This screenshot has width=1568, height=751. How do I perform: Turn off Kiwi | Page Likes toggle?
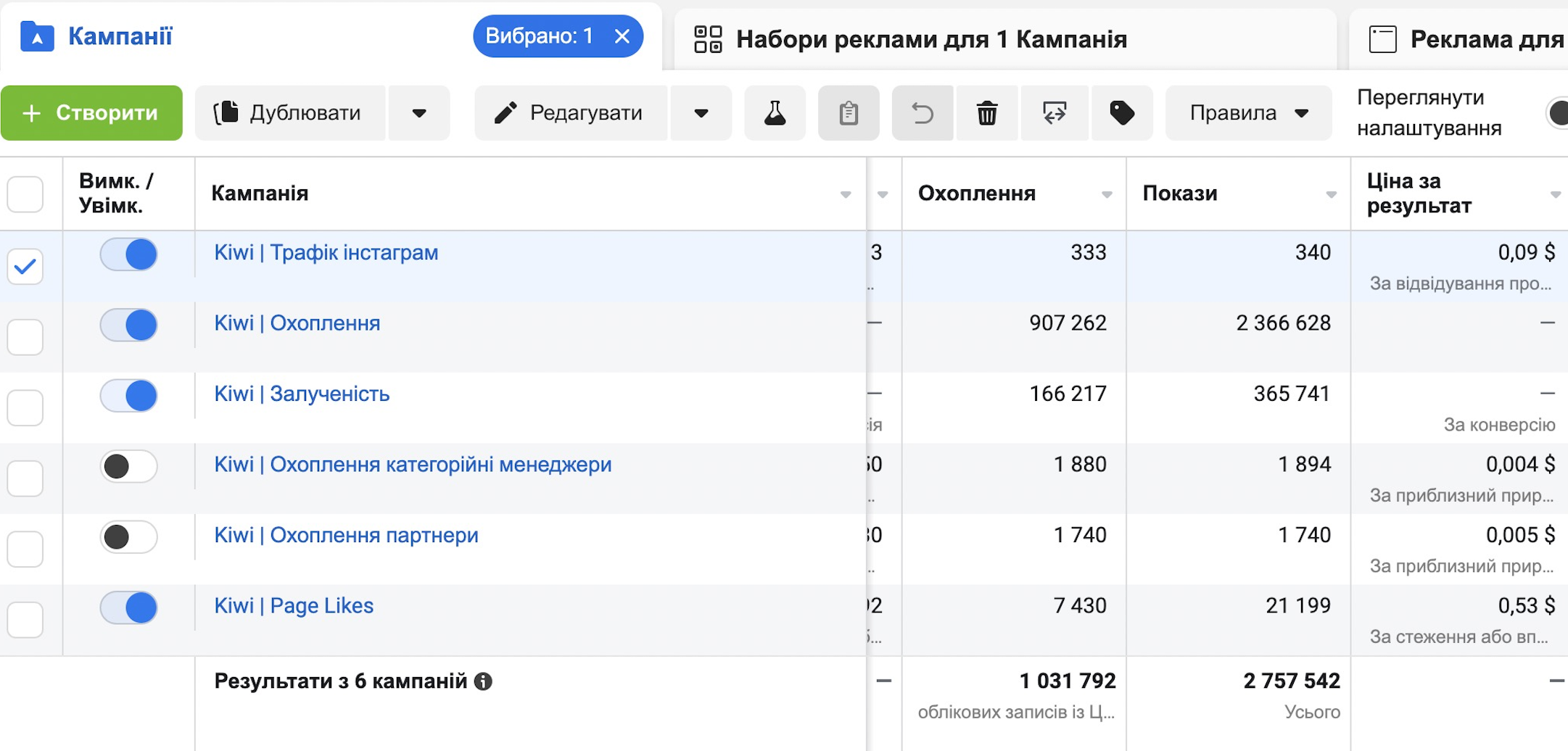coord(129,607)
